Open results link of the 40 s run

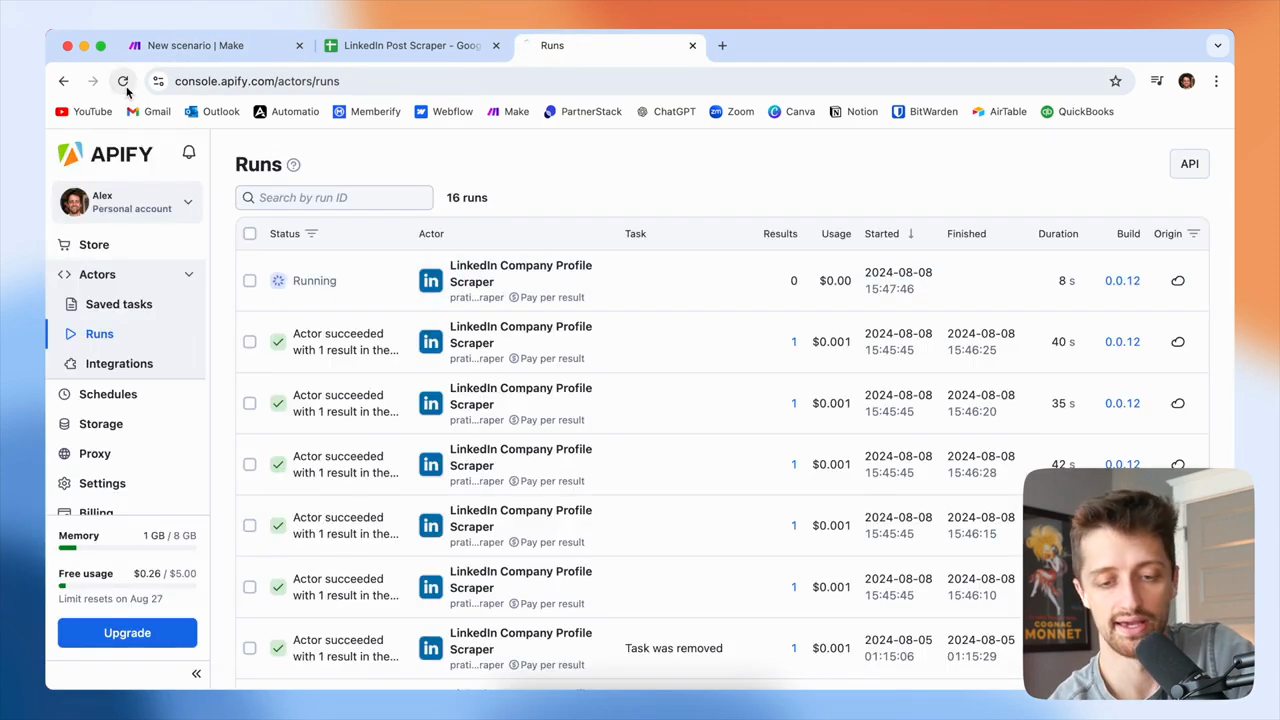click(794, 342)
